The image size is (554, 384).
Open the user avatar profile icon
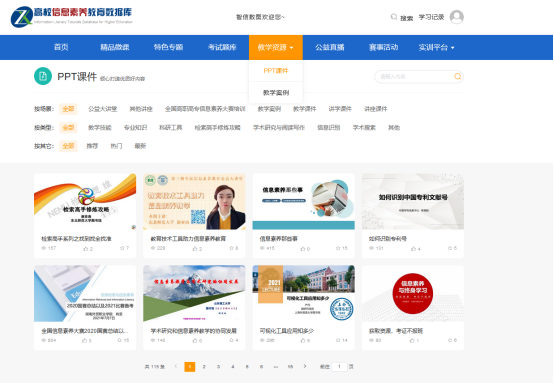(456, 17)
